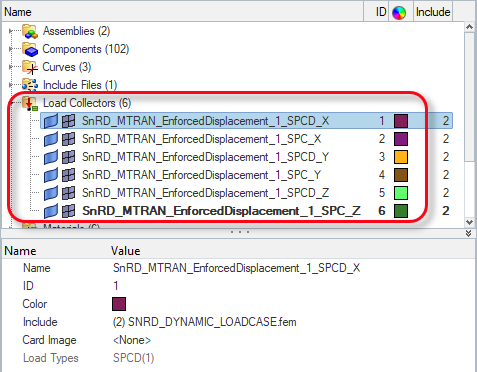This screenshot has height=372, width=477.
Task: Select SnRD_MTRAN_EnforcedDisplacement_1_SPC_Y in the tree
Action: pyautogui.click(x=201, y=175)
